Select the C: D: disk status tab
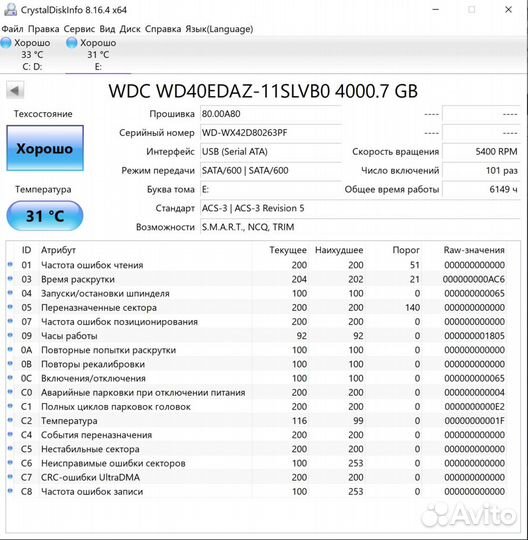 pyautogui.click(x=32, y=55)
